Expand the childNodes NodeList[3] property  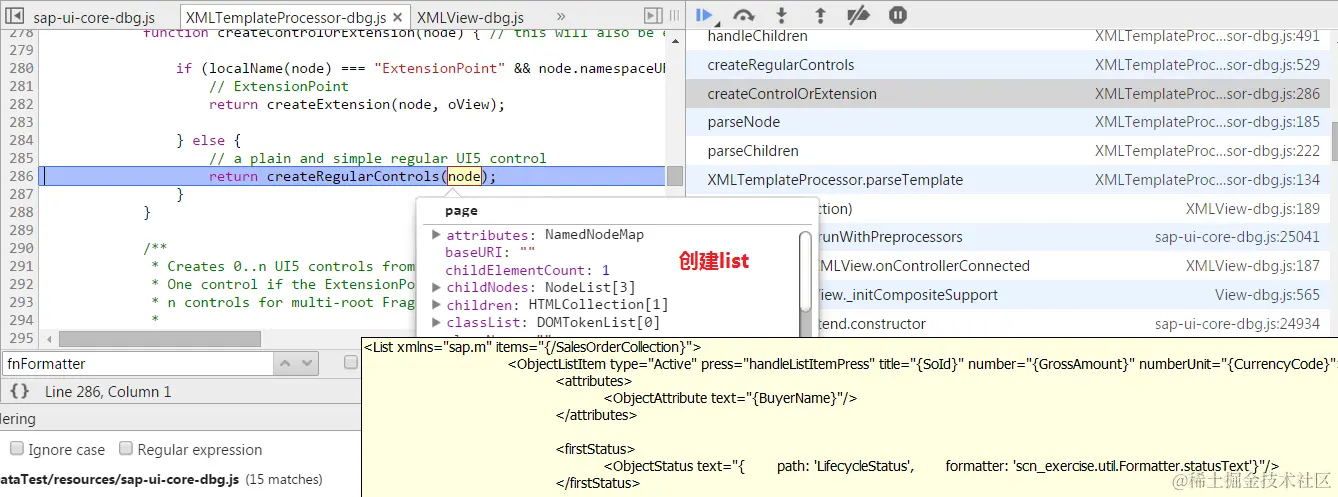[437, 288]
